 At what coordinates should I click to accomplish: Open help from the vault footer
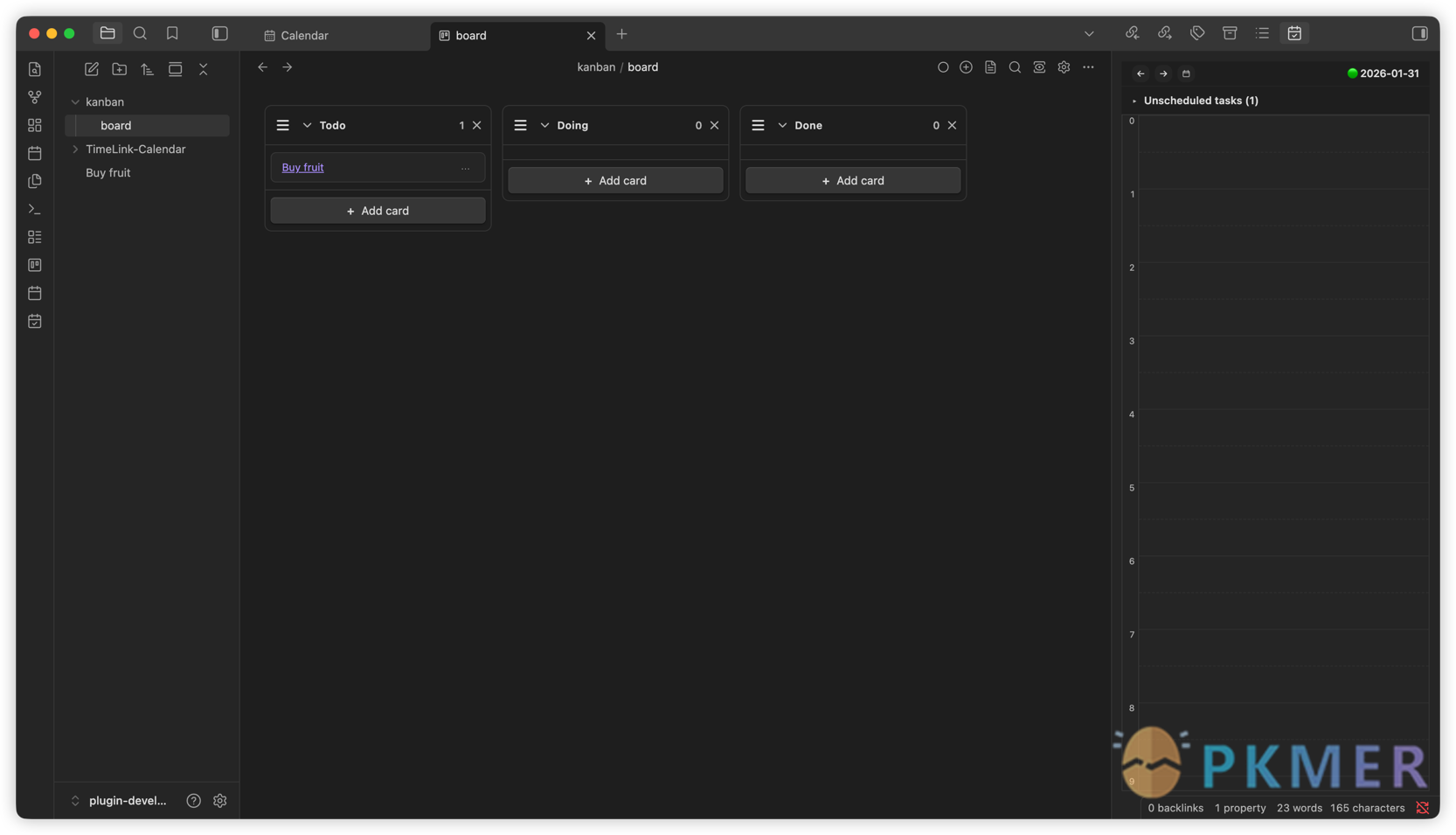(x=194, y=801)
